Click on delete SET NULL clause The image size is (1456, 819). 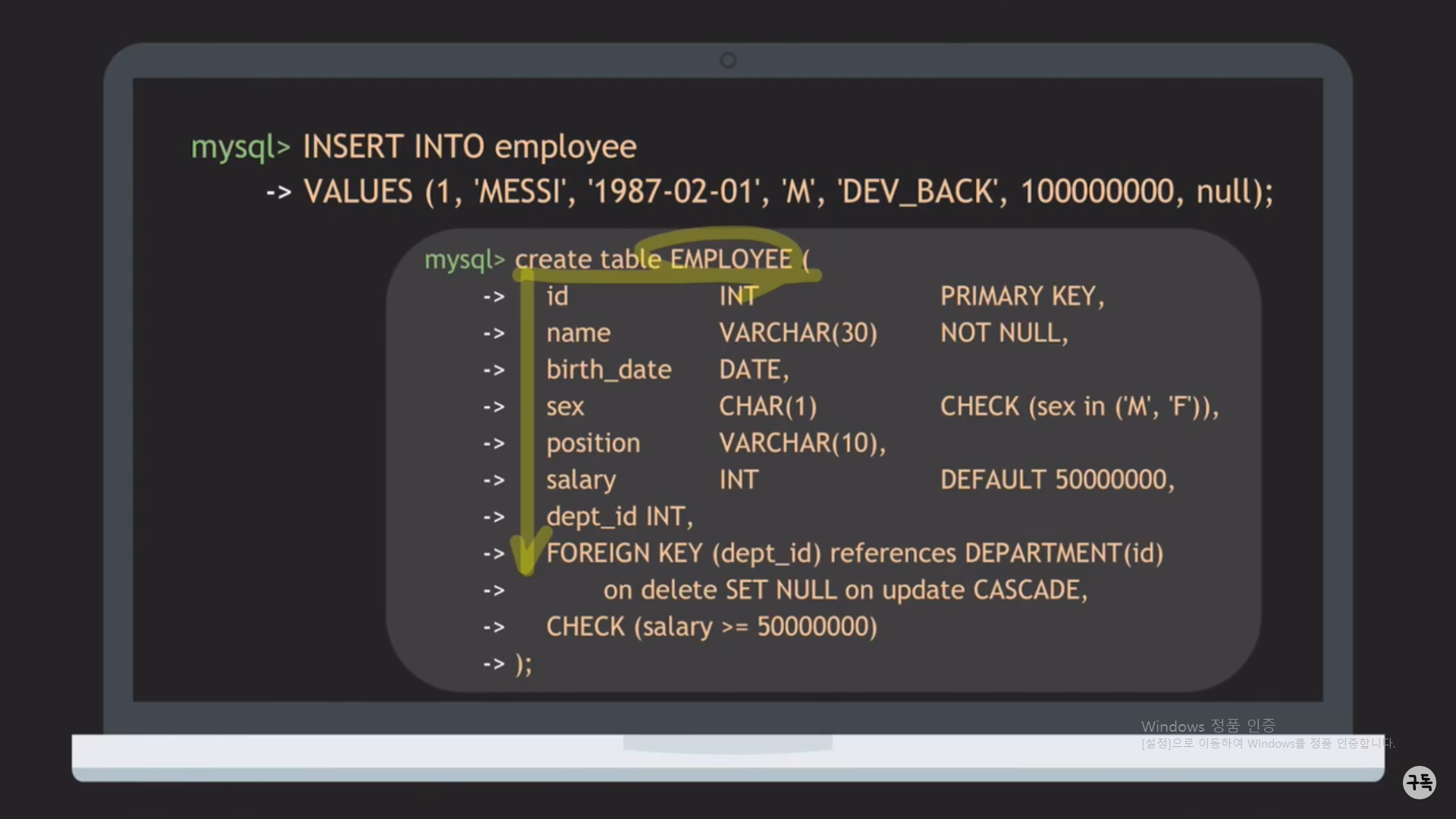coord(720,590)
